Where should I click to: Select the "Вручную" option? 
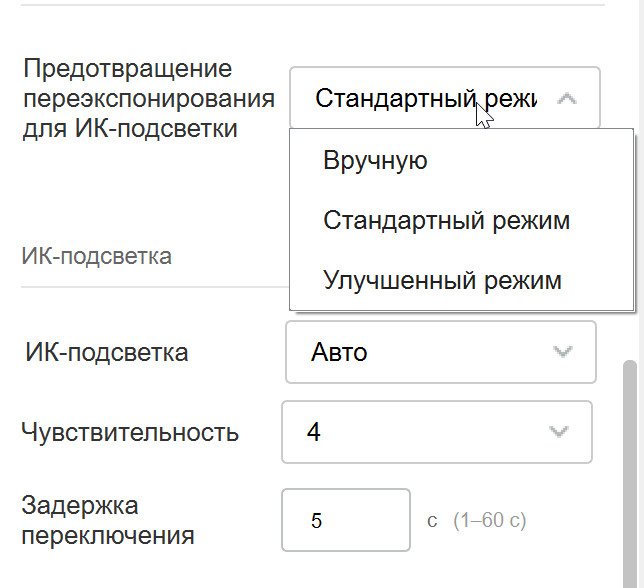(375, 160)
